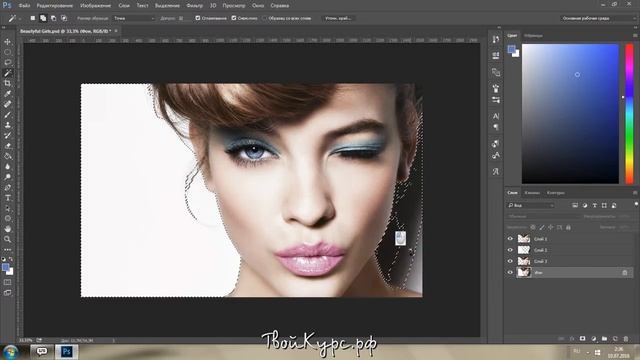Close the Beautyful Girls document tab
Viewport: 640px width, 360px height.
116,31
